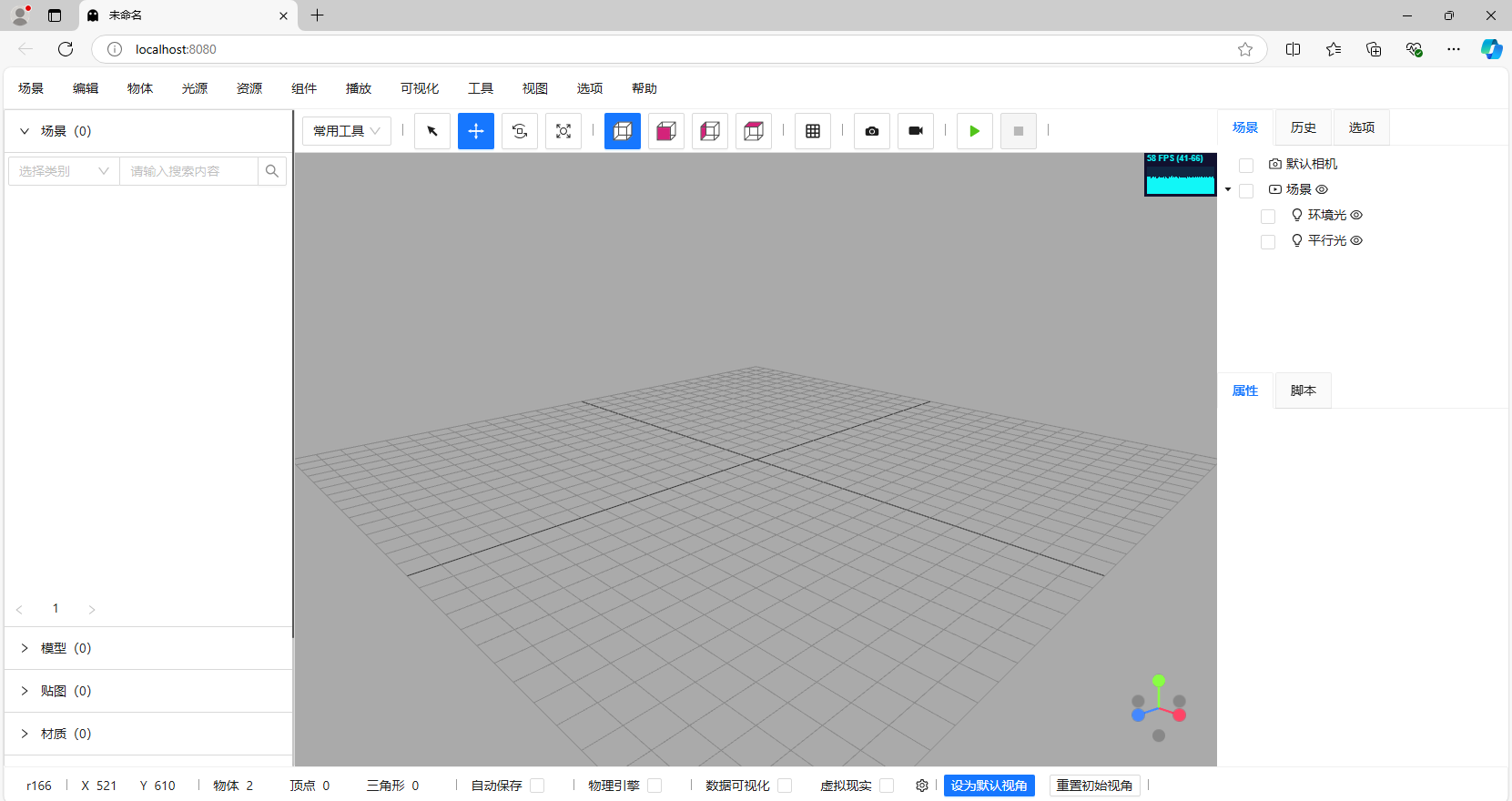The image size is (1512, 801).
Task: Toggle the grid display icon
Action: coord(813,131)
